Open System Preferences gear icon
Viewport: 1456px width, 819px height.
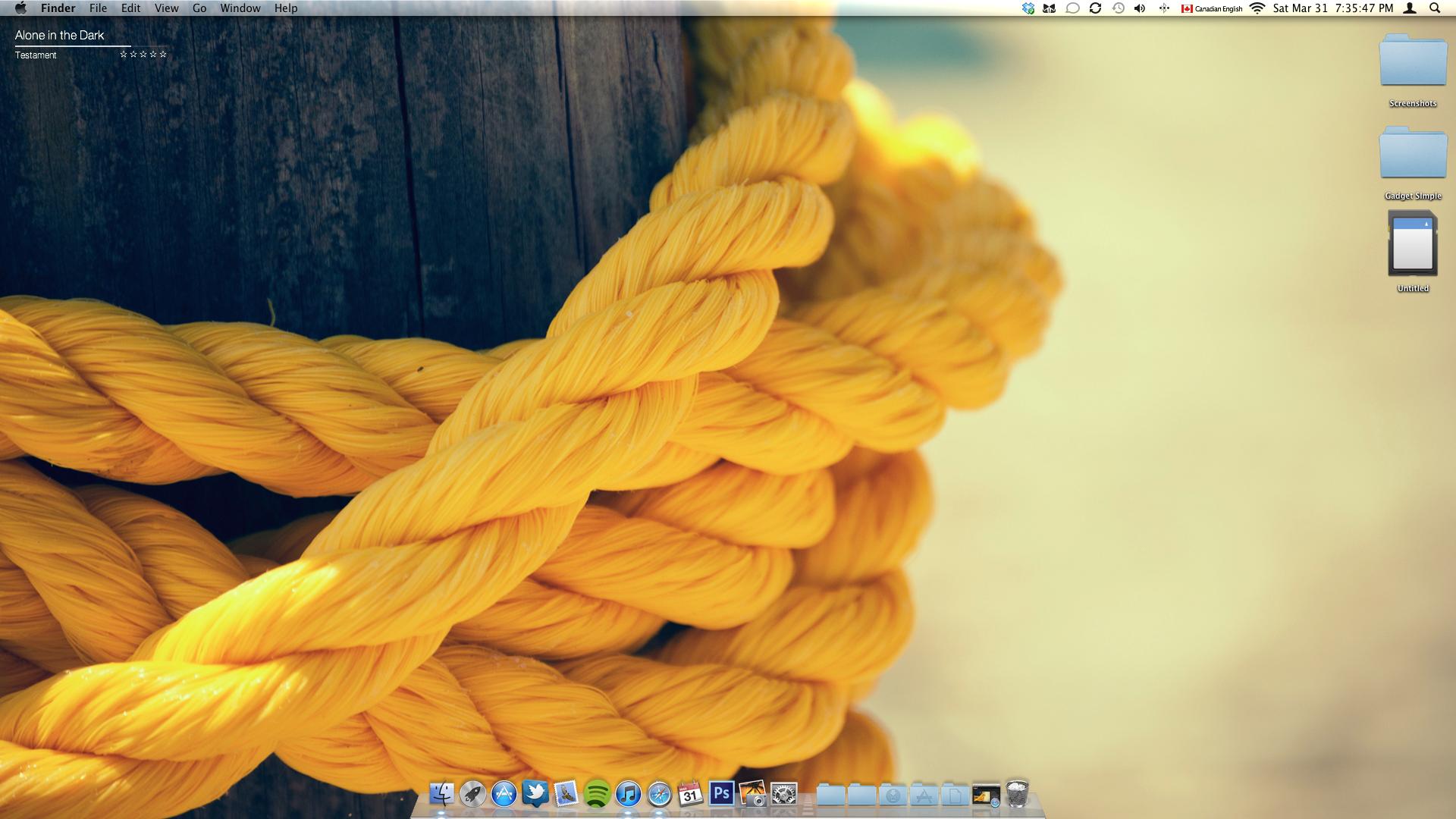783,794
